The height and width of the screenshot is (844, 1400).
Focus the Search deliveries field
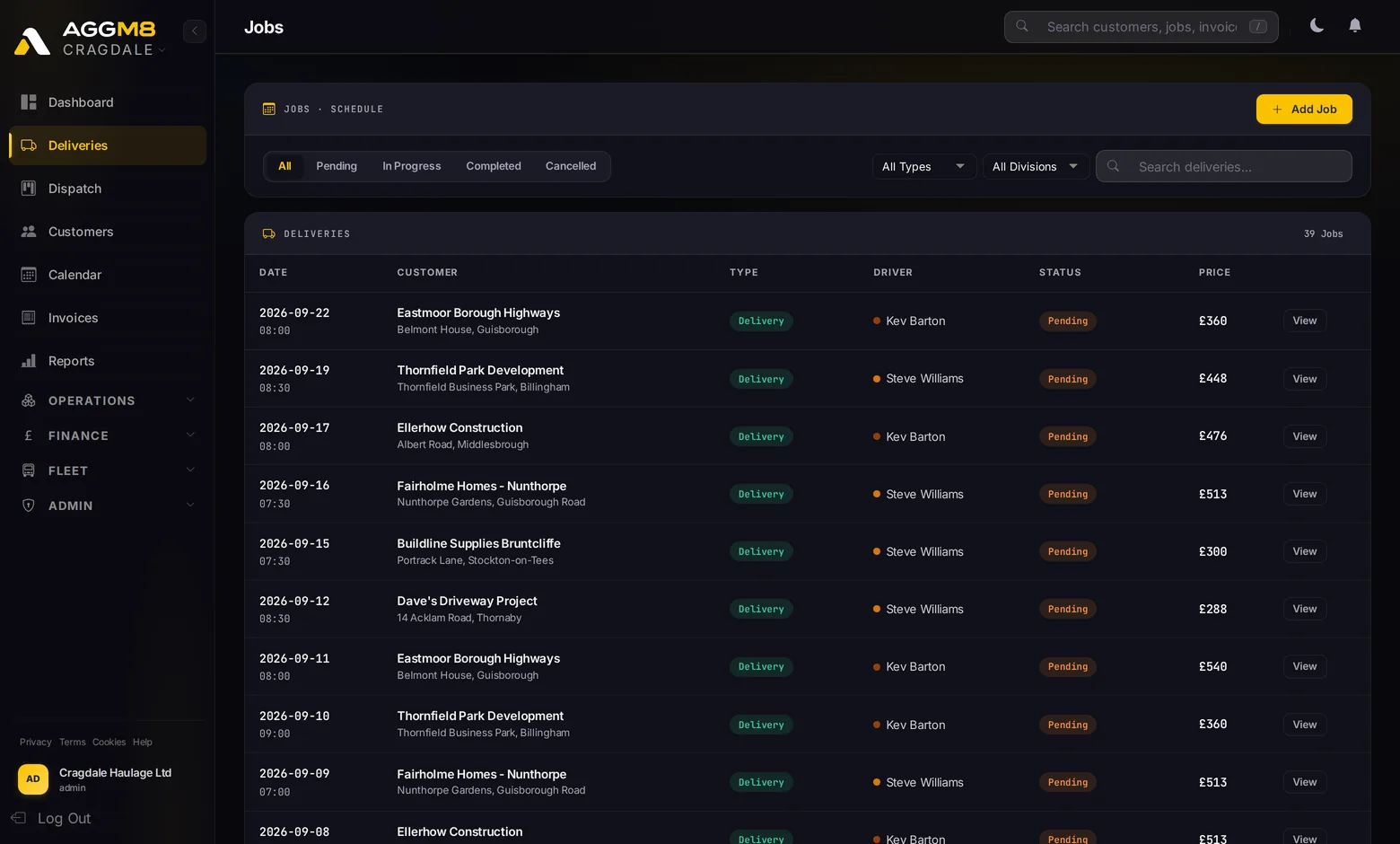coord(1224,166)
